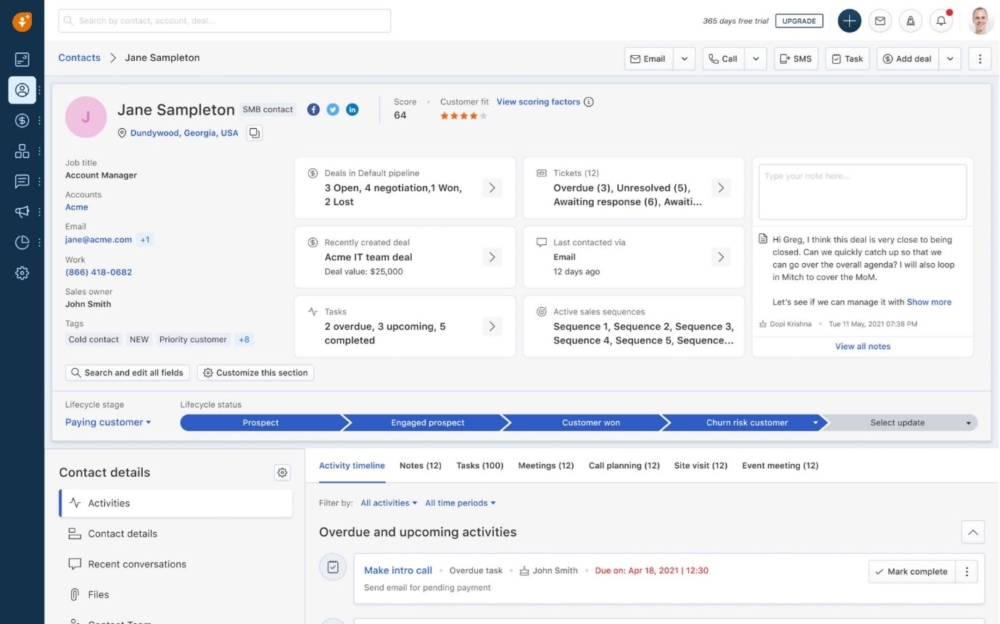1000x624 pixels.
Task: Tick the Make intro call task checkbox icon
Action: click(x=333, y=567)
